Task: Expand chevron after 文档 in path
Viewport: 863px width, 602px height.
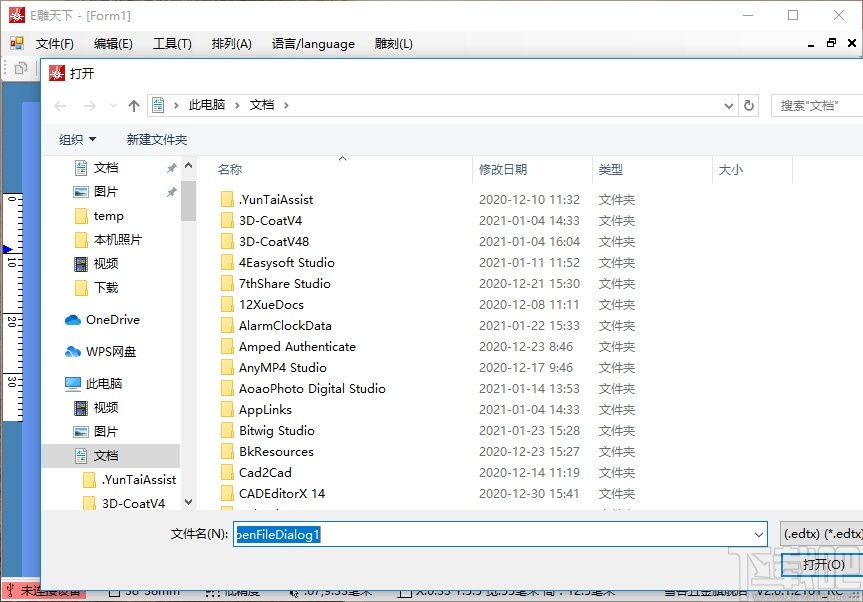Action: point(286,106)
